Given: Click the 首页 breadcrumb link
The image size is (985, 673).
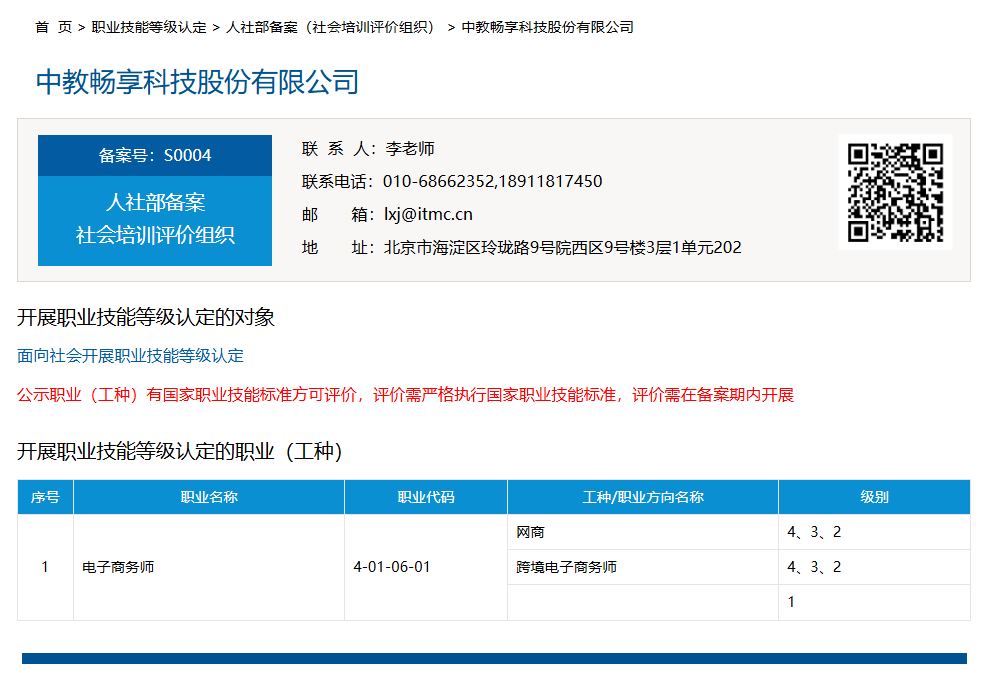Looking at the screenshot, I should (53, 27).
